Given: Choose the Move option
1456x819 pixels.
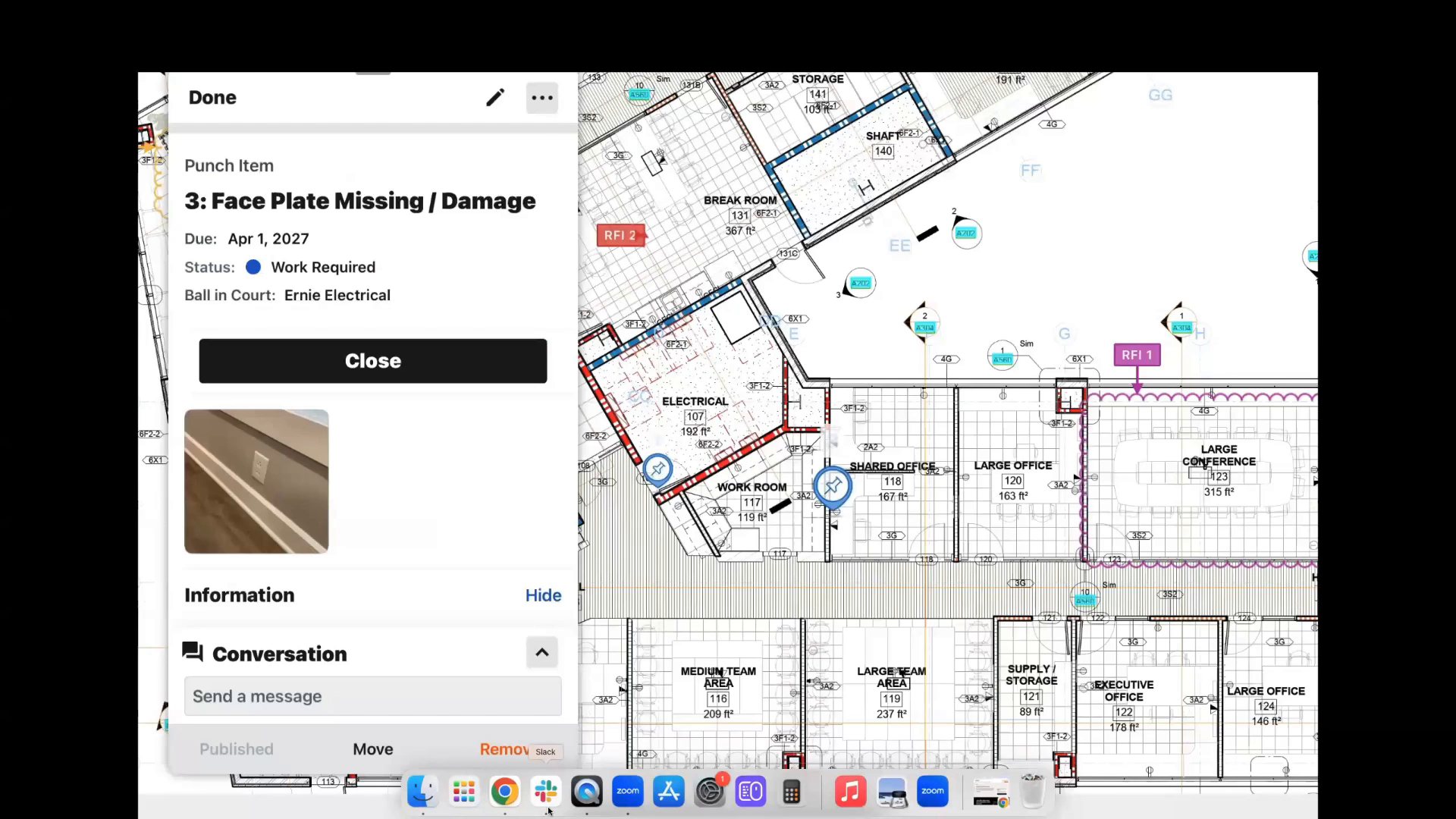Looking at the screenshot, I should pyautogui.click(x=372, y=748).
